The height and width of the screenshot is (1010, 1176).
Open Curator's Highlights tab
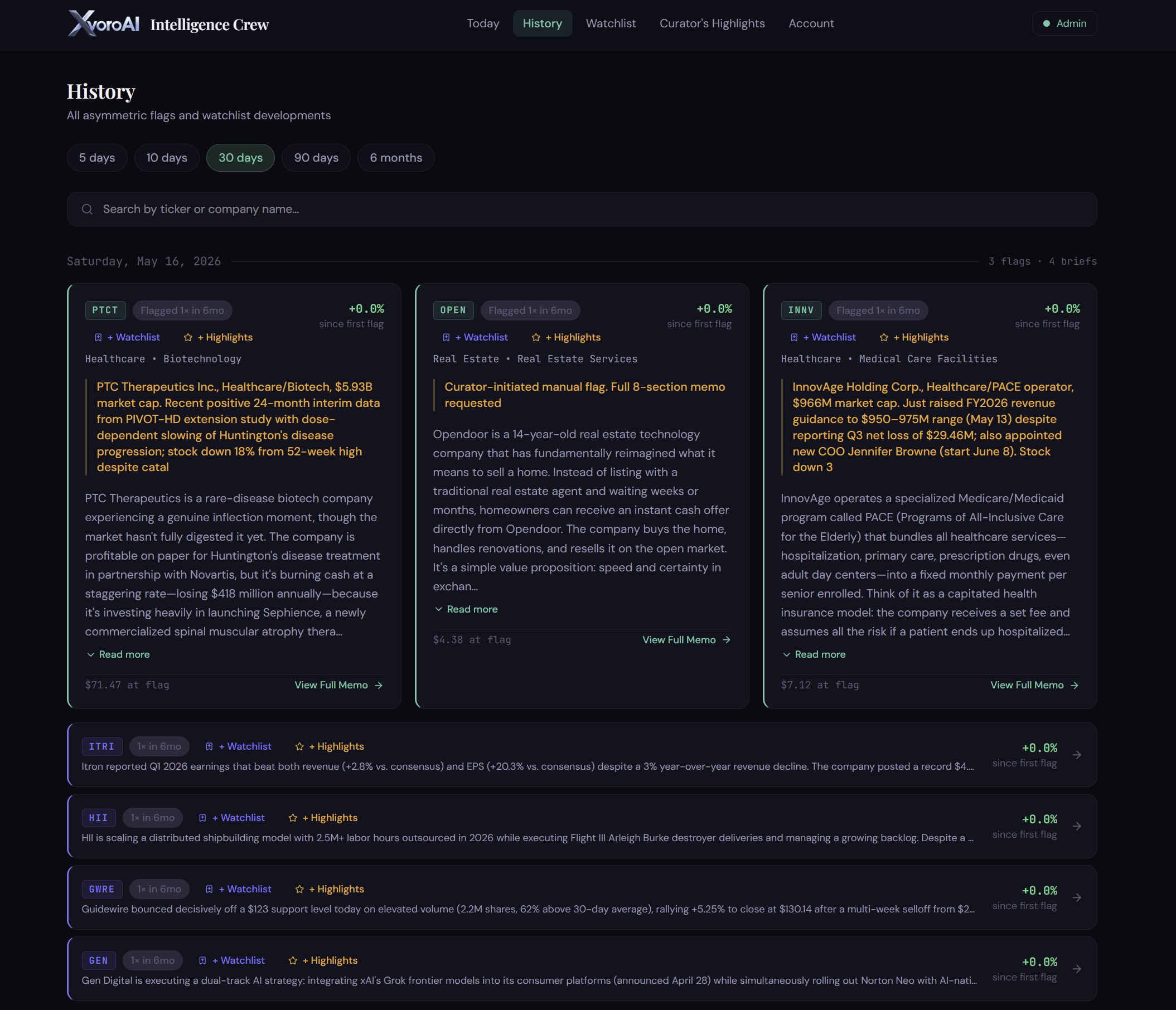pyautogui.click(x=712, y=24)
